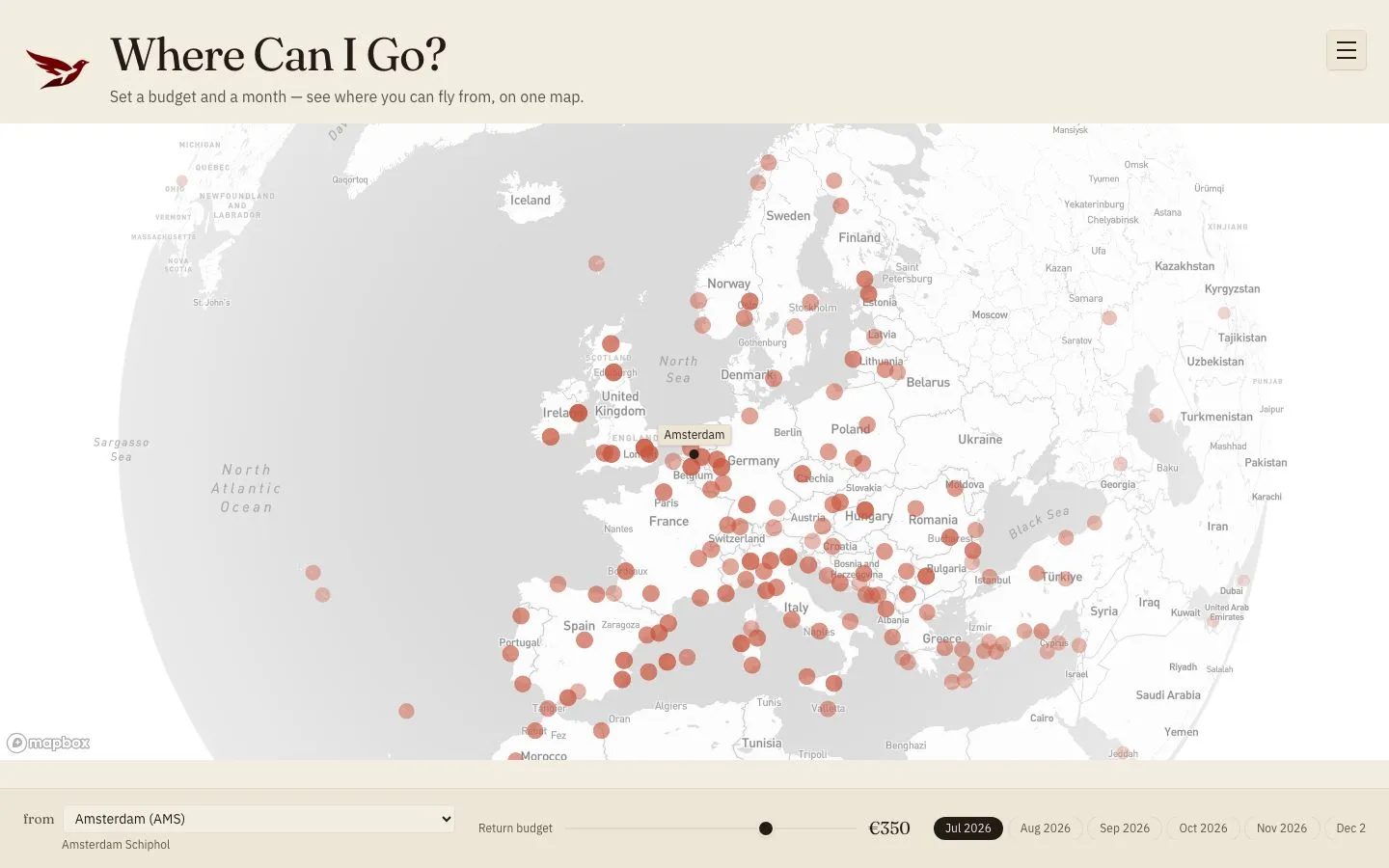Click the Ukraine map label
1389x868 pixels.
tap(980, 440)
